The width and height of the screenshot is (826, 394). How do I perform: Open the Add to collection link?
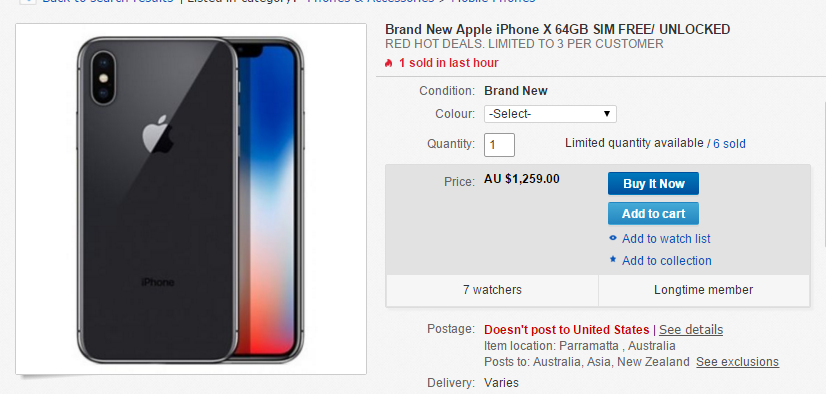tap(666, 261)
